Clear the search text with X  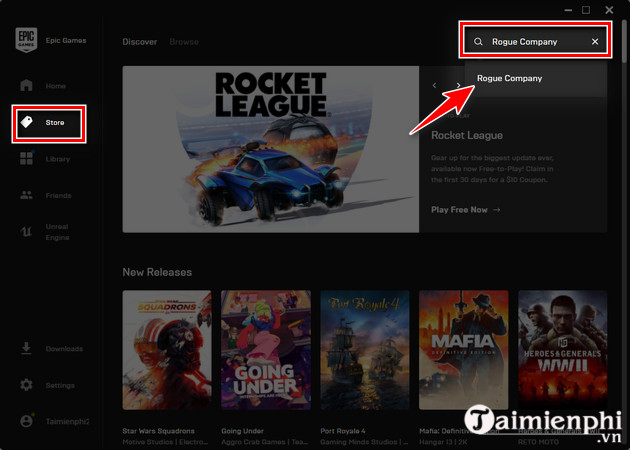pyautogui.click(x=595, y=42)
